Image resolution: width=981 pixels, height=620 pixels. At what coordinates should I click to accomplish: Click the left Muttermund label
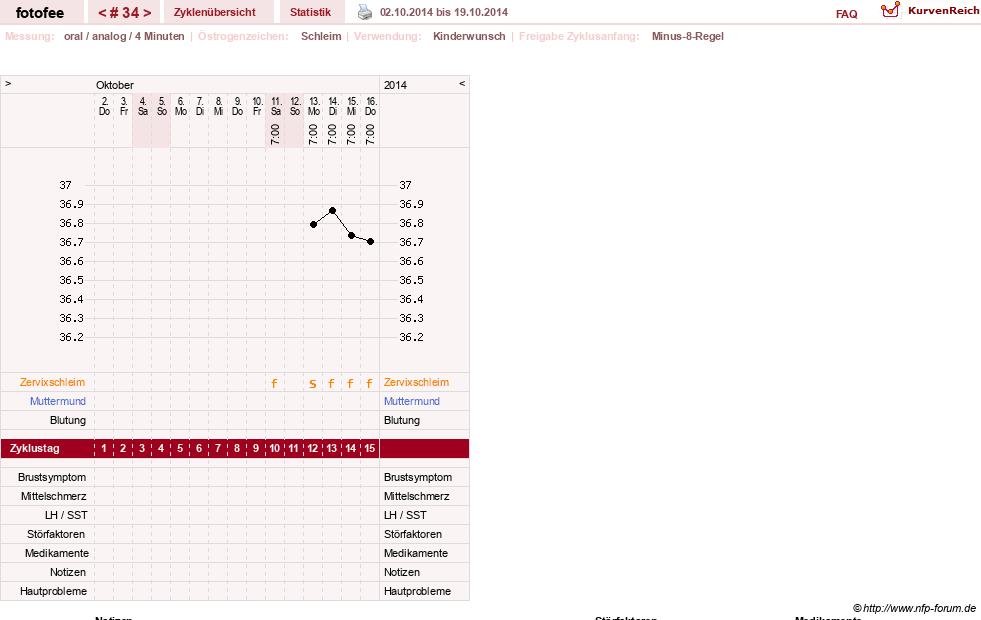click(x=58, y=401)
